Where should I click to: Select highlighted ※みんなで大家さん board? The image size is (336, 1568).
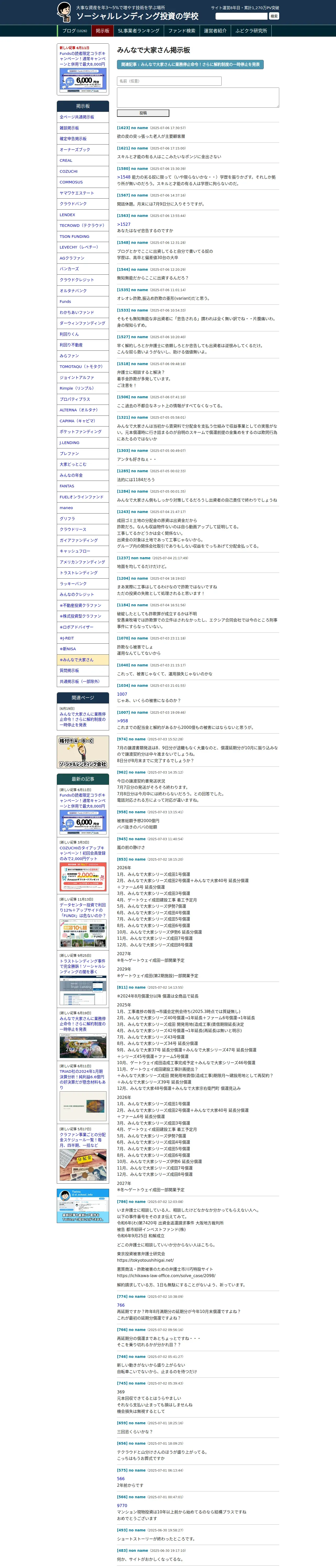click(83, 660)
